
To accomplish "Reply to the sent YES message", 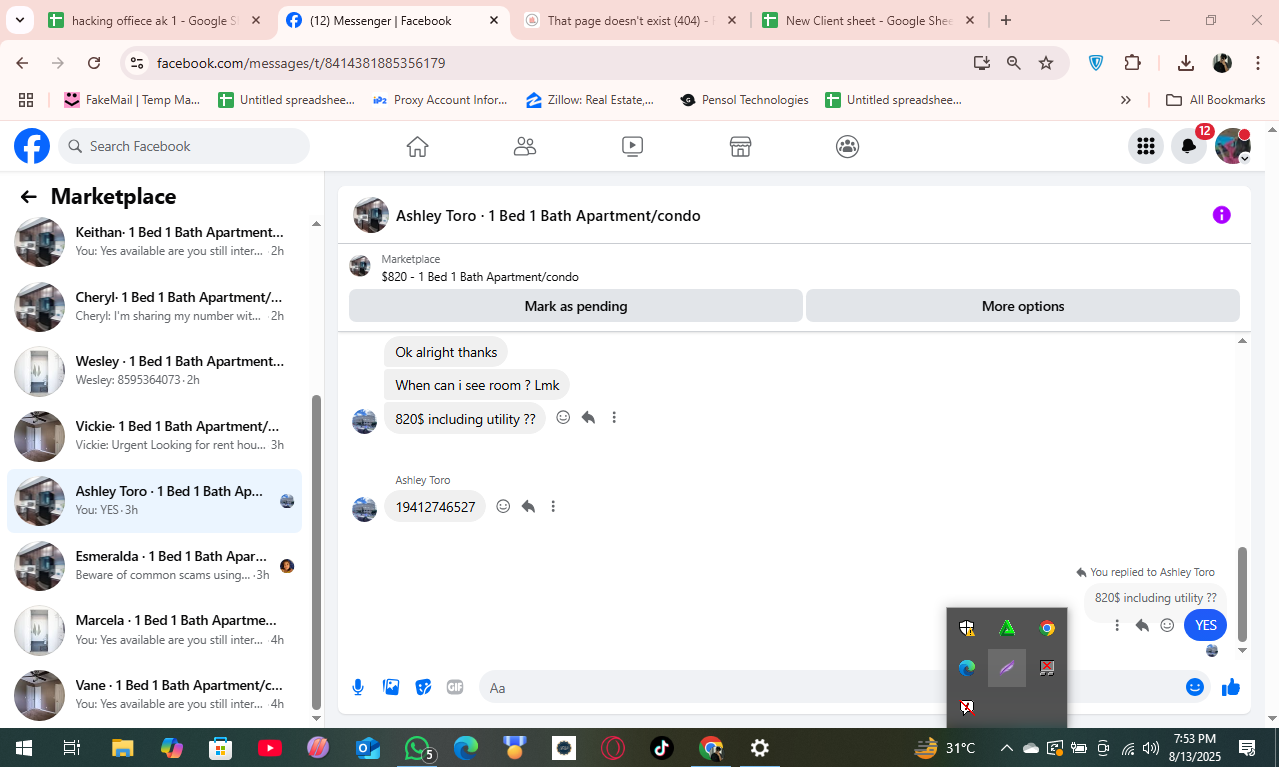I will click(1142, 625).
